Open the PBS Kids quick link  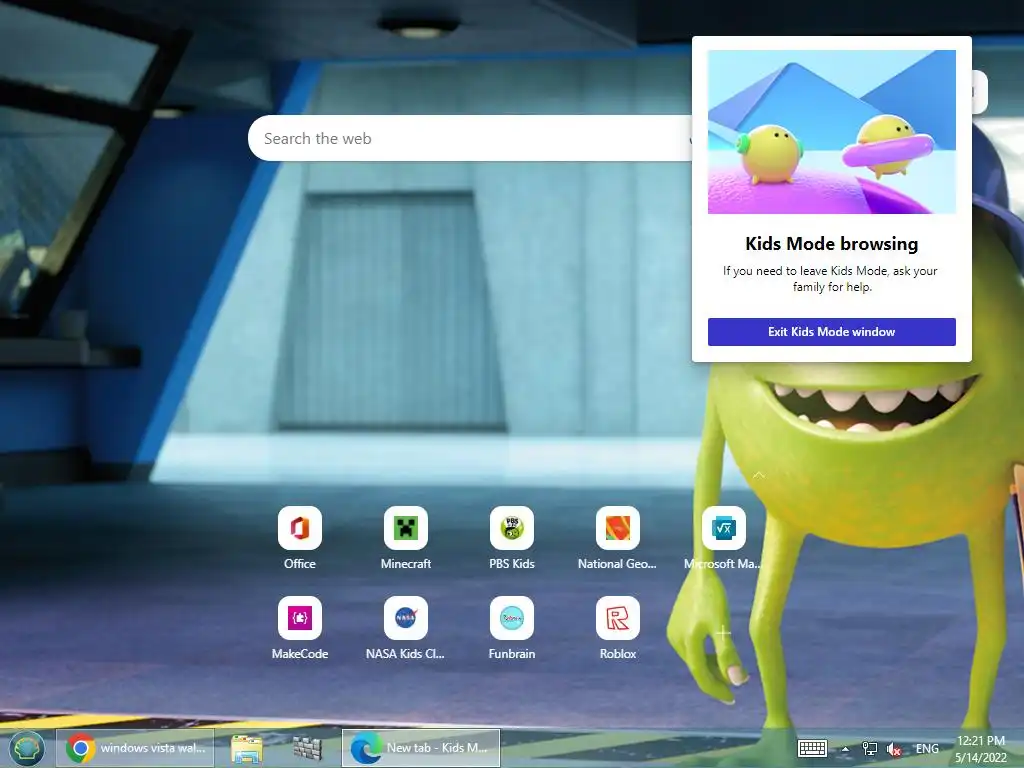click(x=511, y=528)
